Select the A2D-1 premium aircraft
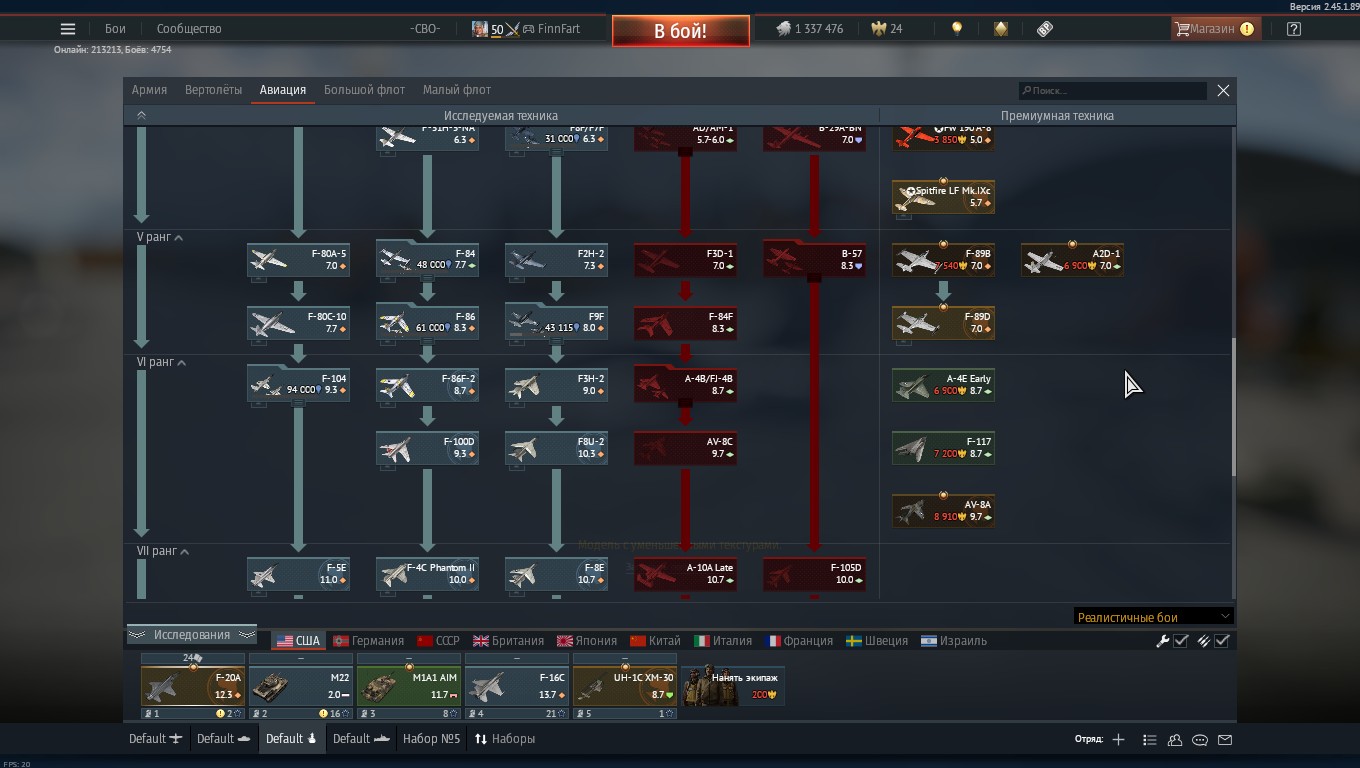Image resolution: width=1360 pixels, height=768 pixels. tap(1072, 259)
